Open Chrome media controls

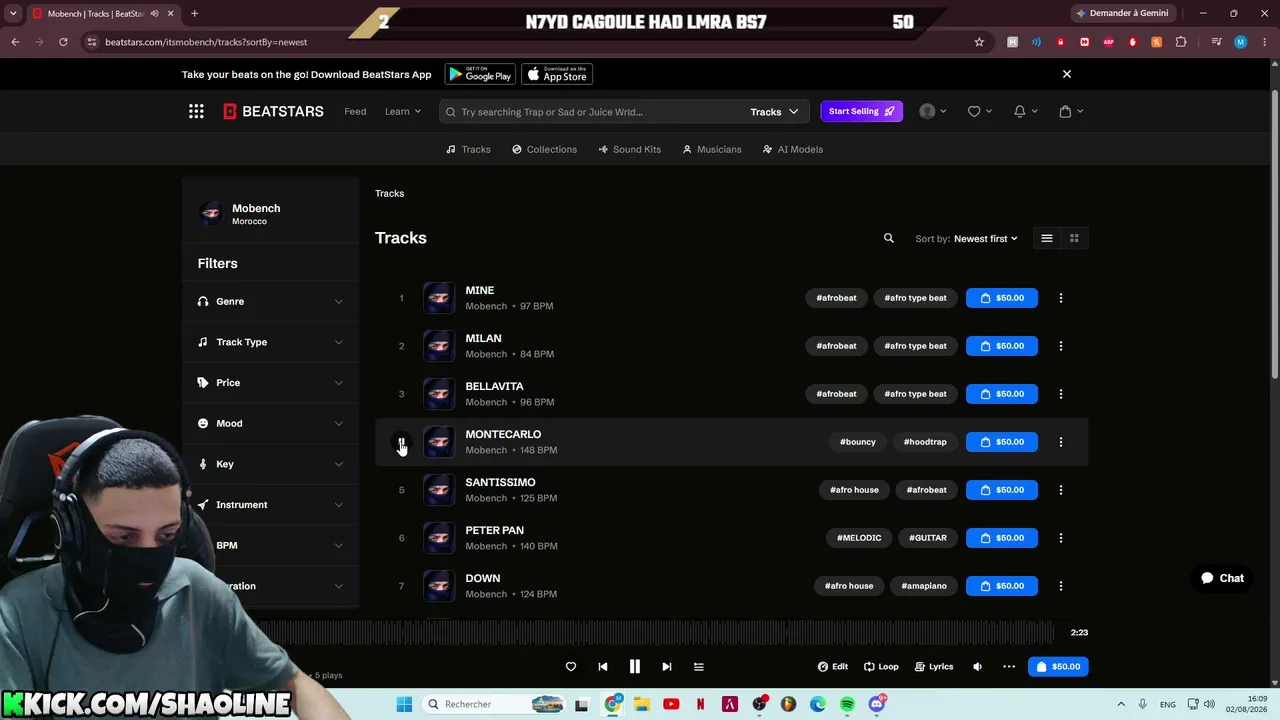[1216, 42]
